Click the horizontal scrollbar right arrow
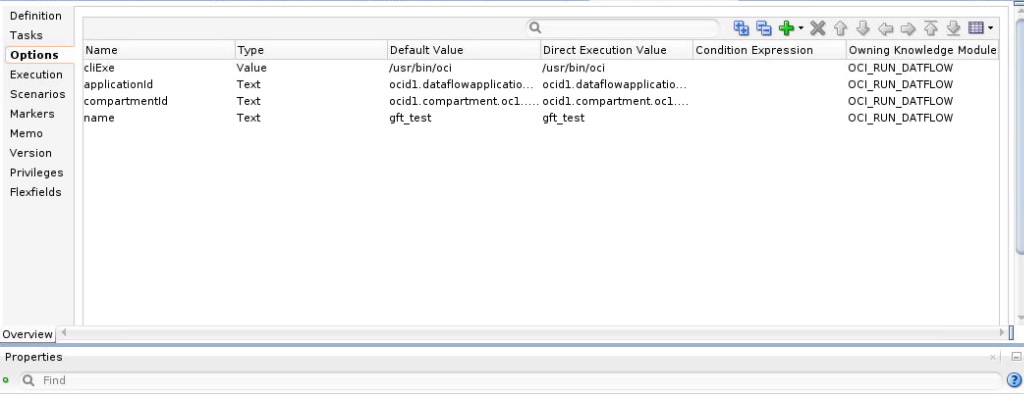Screen dimensions: 1024x396 tap(1003, 333)
